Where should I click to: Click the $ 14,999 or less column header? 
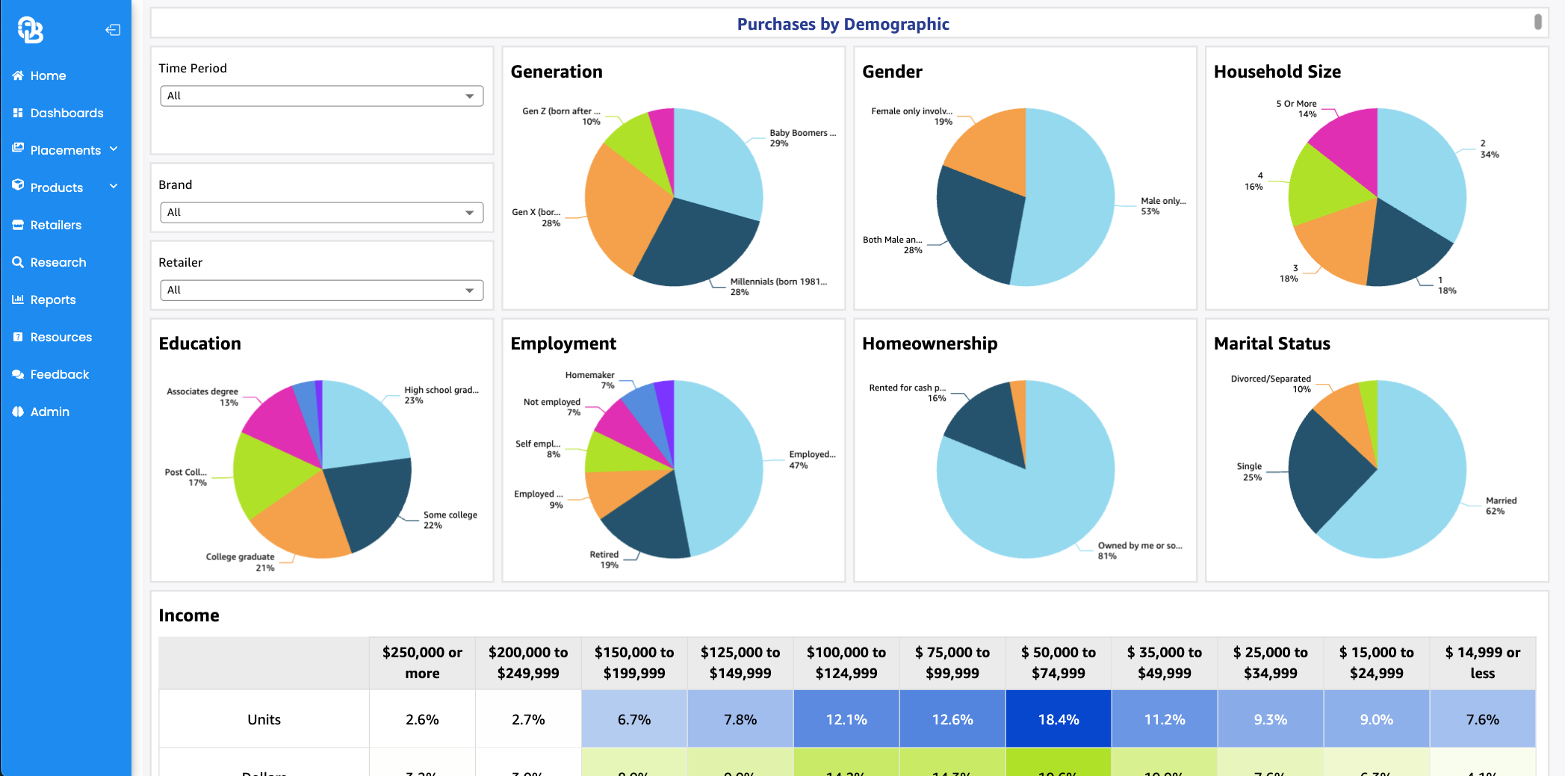pos(1483,662)
